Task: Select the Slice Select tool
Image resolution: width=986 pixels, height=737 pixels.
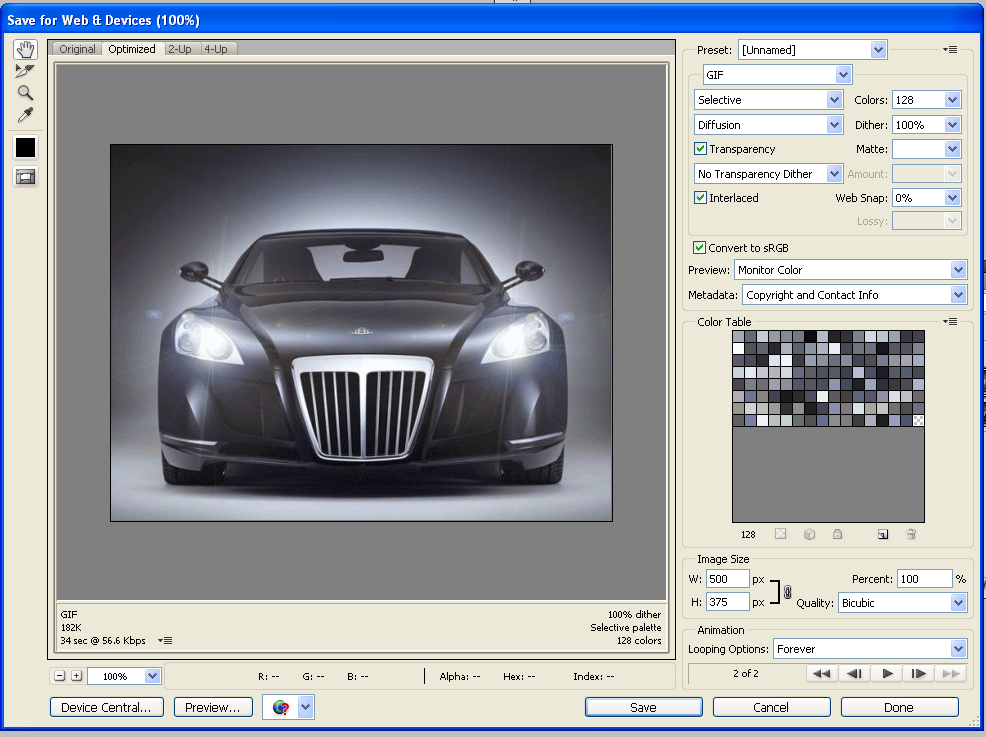Action: point(25,71)
